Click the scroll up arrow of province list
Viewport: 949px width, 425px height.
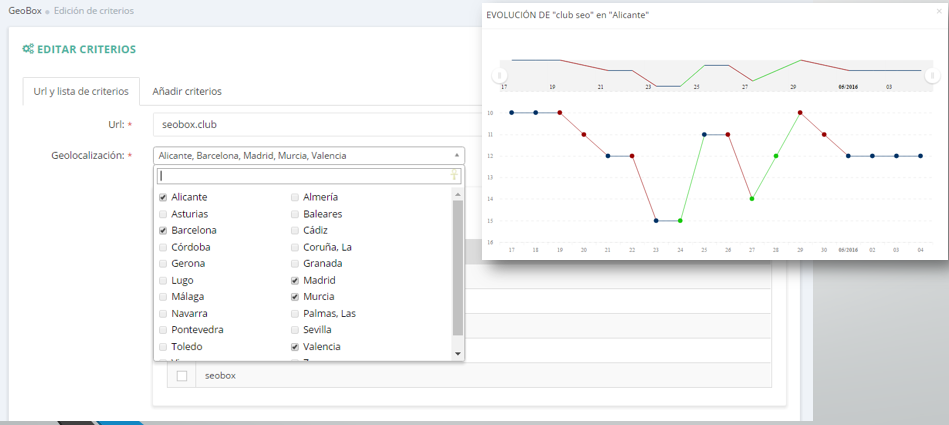tap(458, 193)
